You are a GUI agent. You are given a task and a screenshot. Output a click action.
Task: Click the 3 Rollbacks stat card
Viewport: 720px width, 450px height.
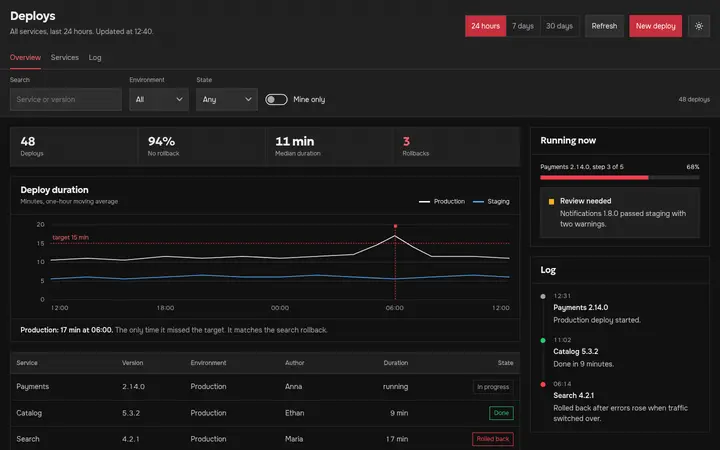click(456, 146)
